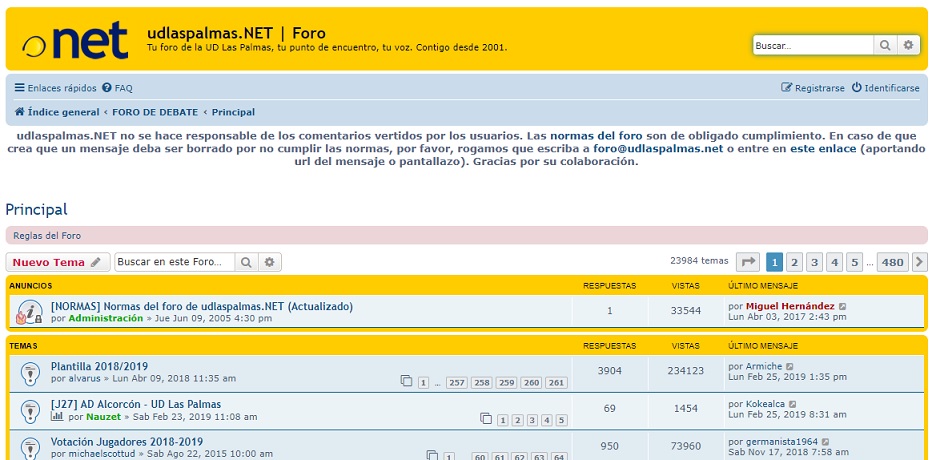Select pagination page 1

pos(774,262)
